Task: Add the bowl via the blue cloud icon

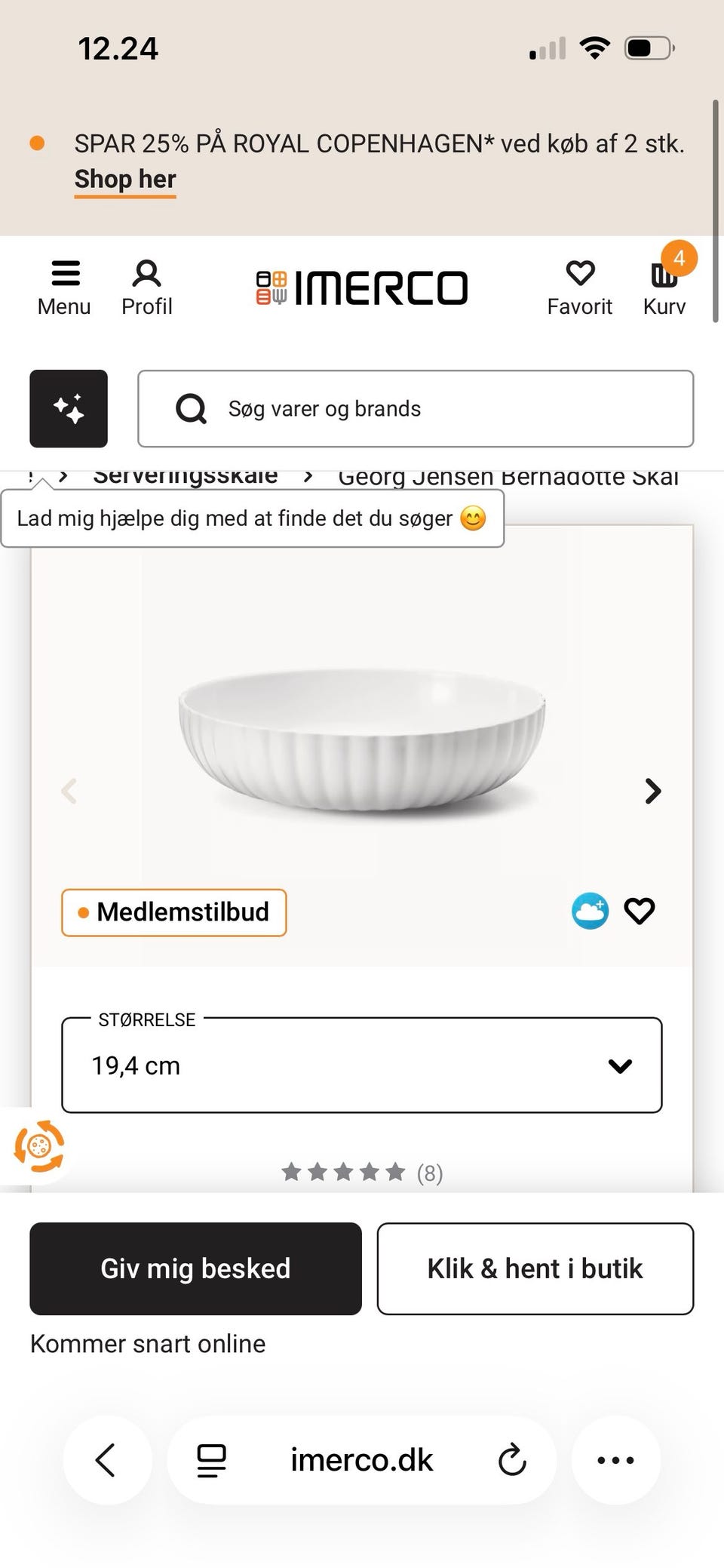Action: [x=589, y=911]
